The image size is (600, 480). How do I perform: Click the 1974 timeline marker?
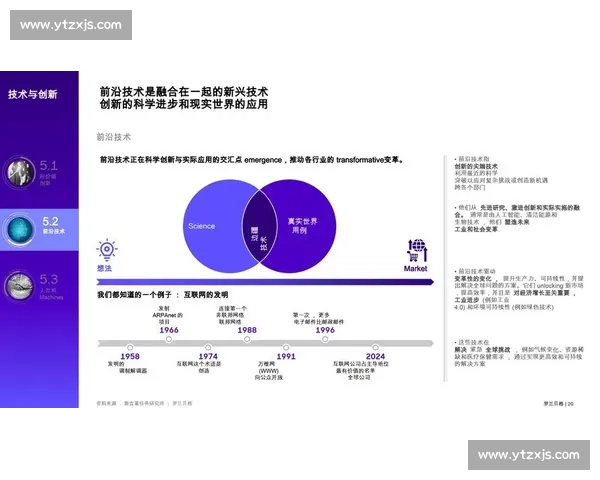coord(208,348)
